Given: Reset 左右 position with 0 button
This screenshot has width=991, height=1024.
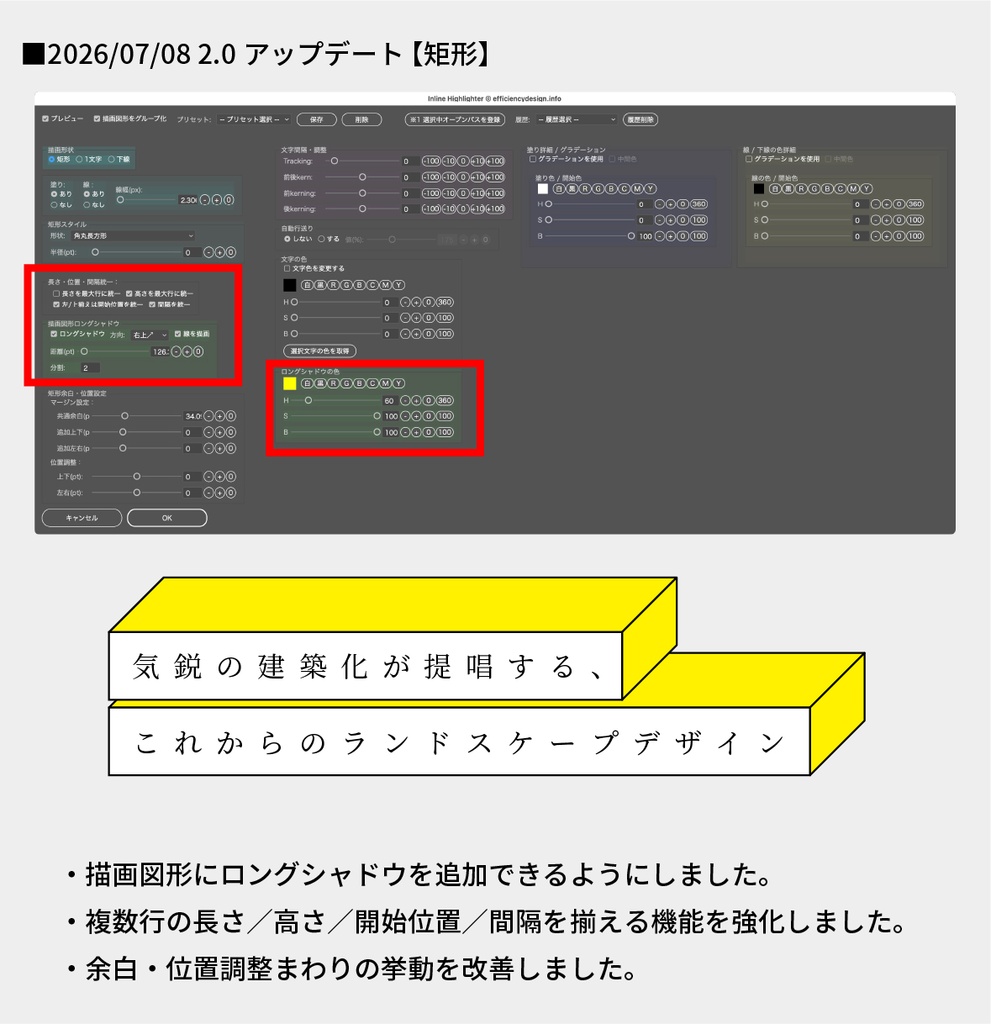Looking at the screenshot, I should (x=231, y=493).
